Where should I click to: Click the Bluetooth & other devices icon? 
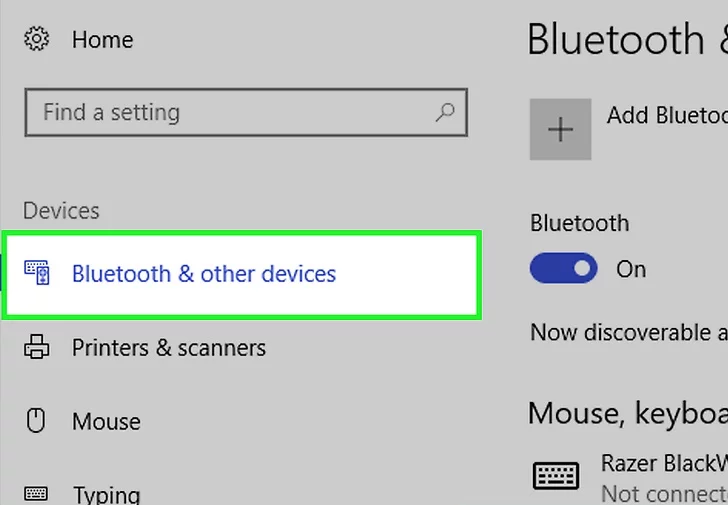point(37,274)
